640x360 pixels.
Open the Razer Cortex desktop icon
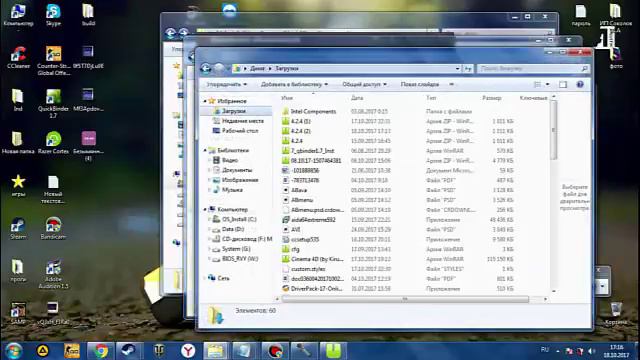[53, 143]
